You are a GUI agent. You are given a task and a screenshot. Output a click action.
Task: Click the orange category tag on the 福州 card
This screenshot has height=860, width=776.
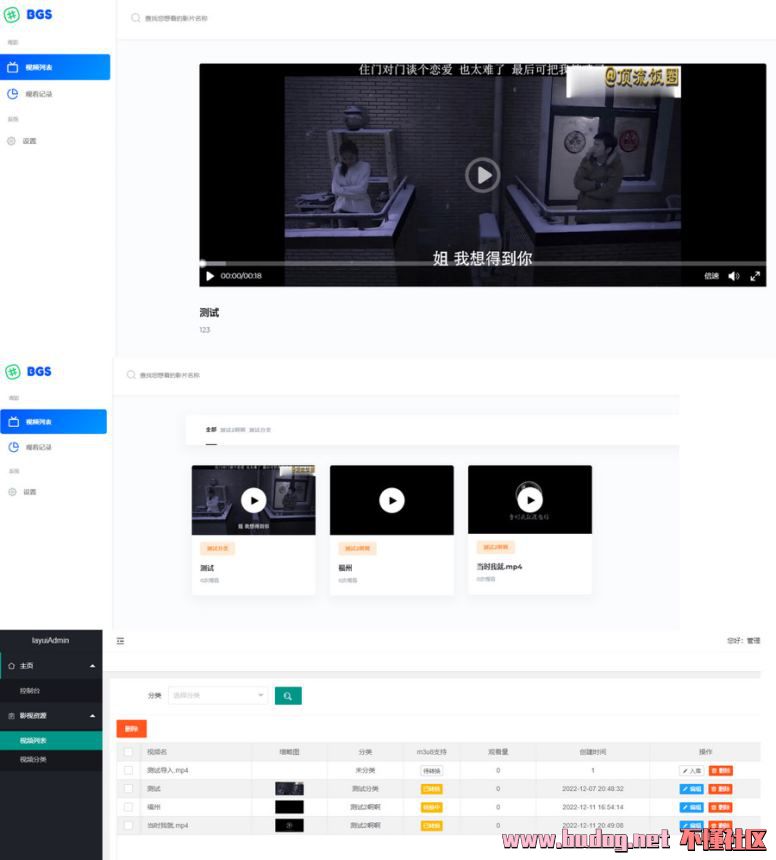[357, 548]
